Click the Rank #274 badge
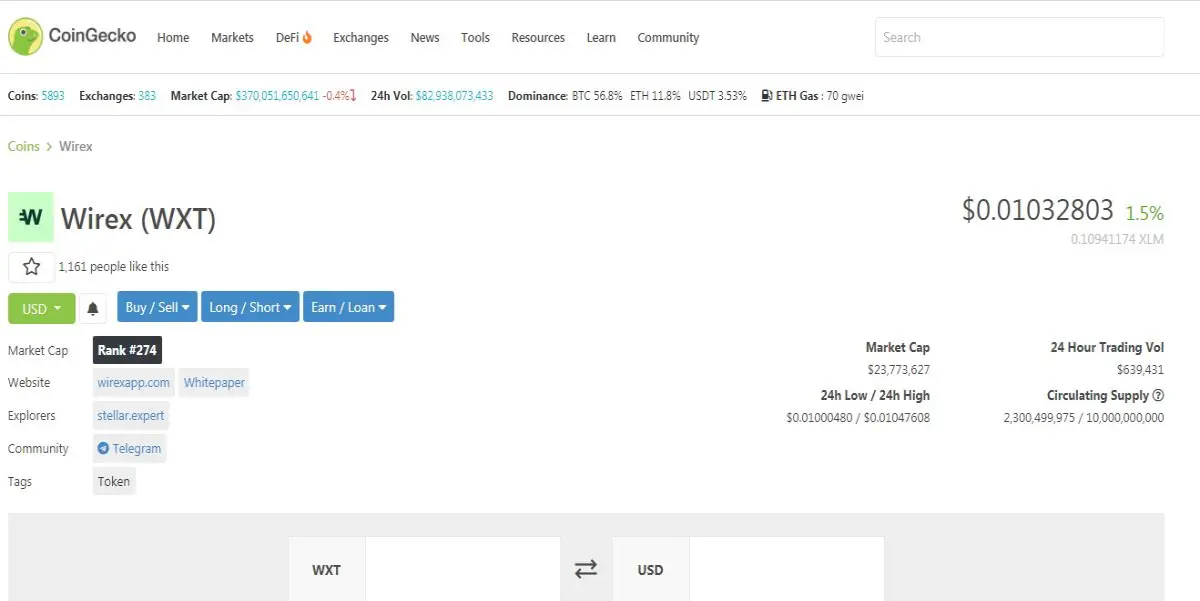The height and width of the screenshot is (601, 1200). click(x=127, y=351)
